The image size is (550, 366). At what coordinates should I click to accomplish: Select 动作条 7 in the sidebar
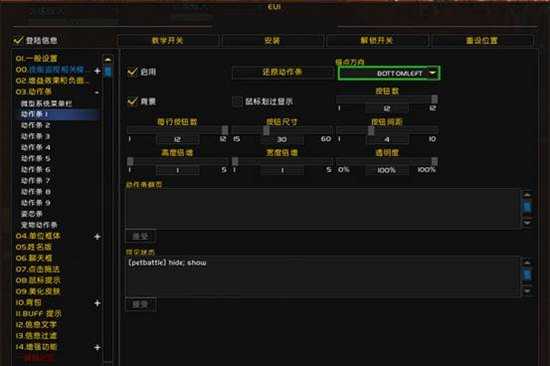(x=35, y=181)
